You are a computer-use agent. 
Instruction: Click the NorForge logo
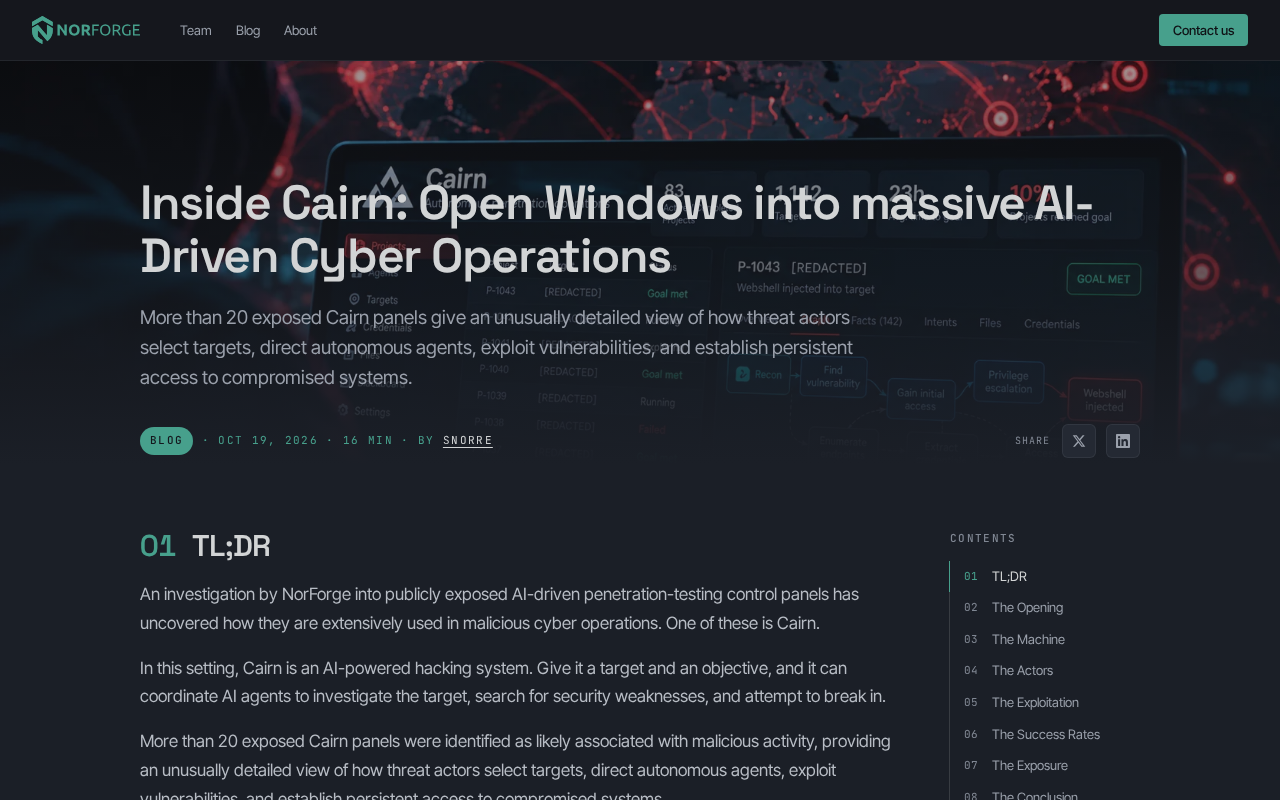(86, 30)
